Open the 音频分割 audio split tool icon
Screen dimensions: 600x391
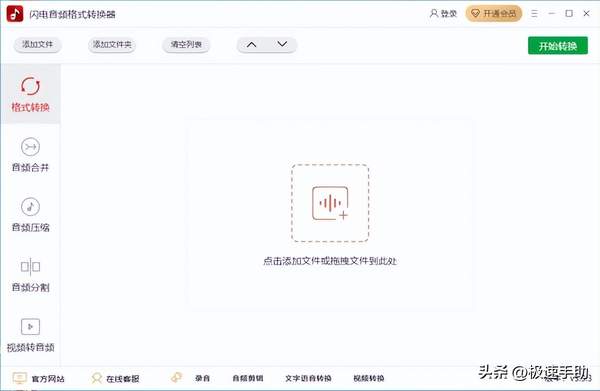coord(30,267)
